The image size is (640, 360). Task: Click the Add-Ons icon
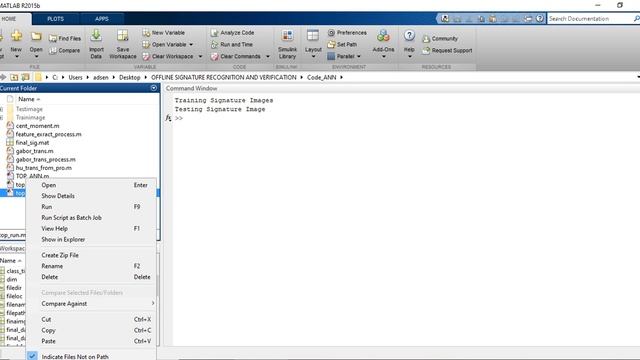pos(383,36)
